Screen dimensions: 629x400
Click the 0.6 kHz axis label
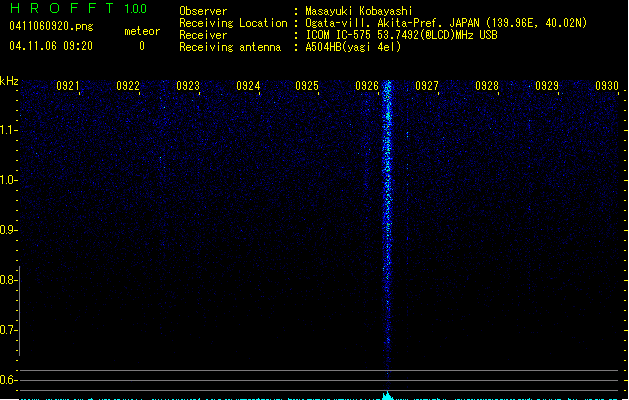8,380
